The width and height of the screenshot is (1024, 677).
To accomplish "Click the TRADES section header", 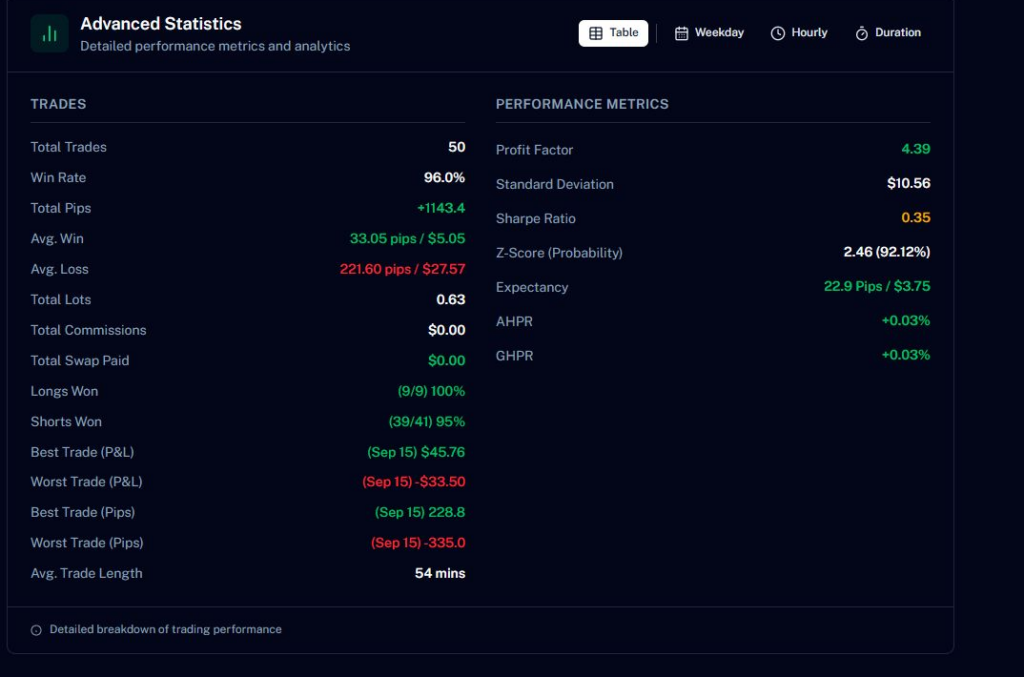I will pyautogui.click(x=58, y=104).
